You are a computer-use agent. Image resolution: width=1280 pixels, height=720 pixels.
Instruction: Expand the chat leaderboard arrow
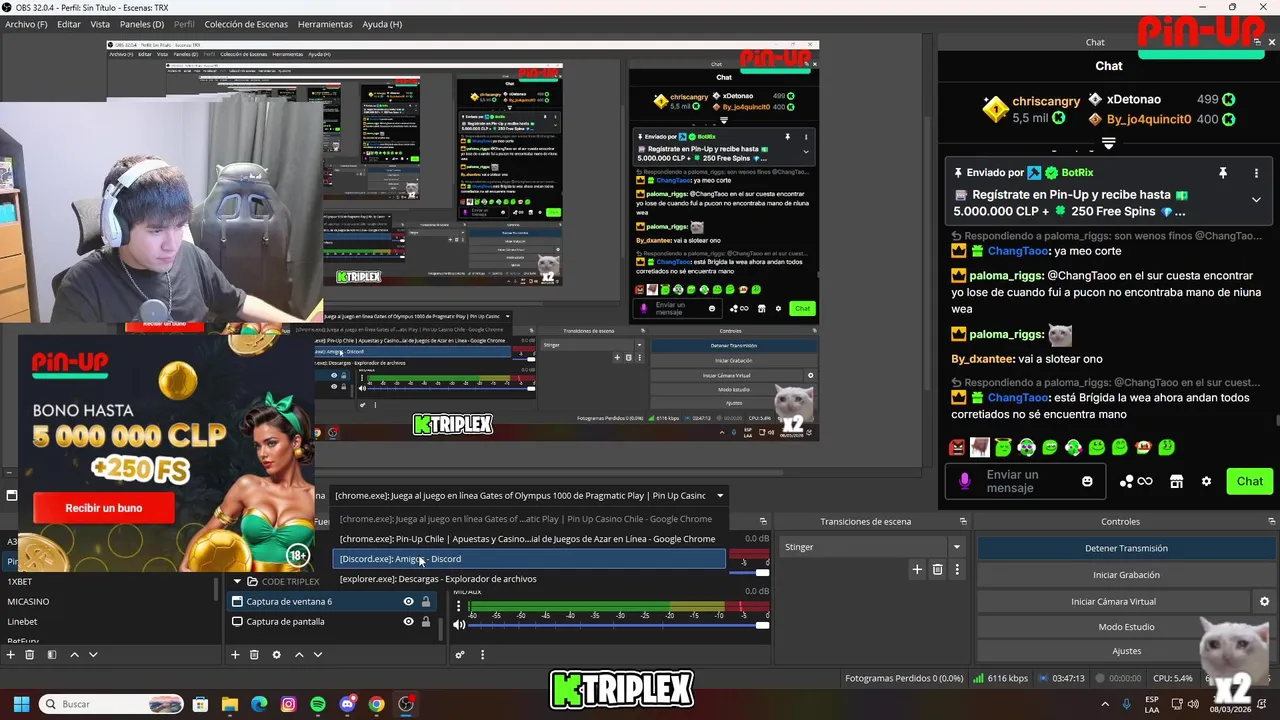1108,143
